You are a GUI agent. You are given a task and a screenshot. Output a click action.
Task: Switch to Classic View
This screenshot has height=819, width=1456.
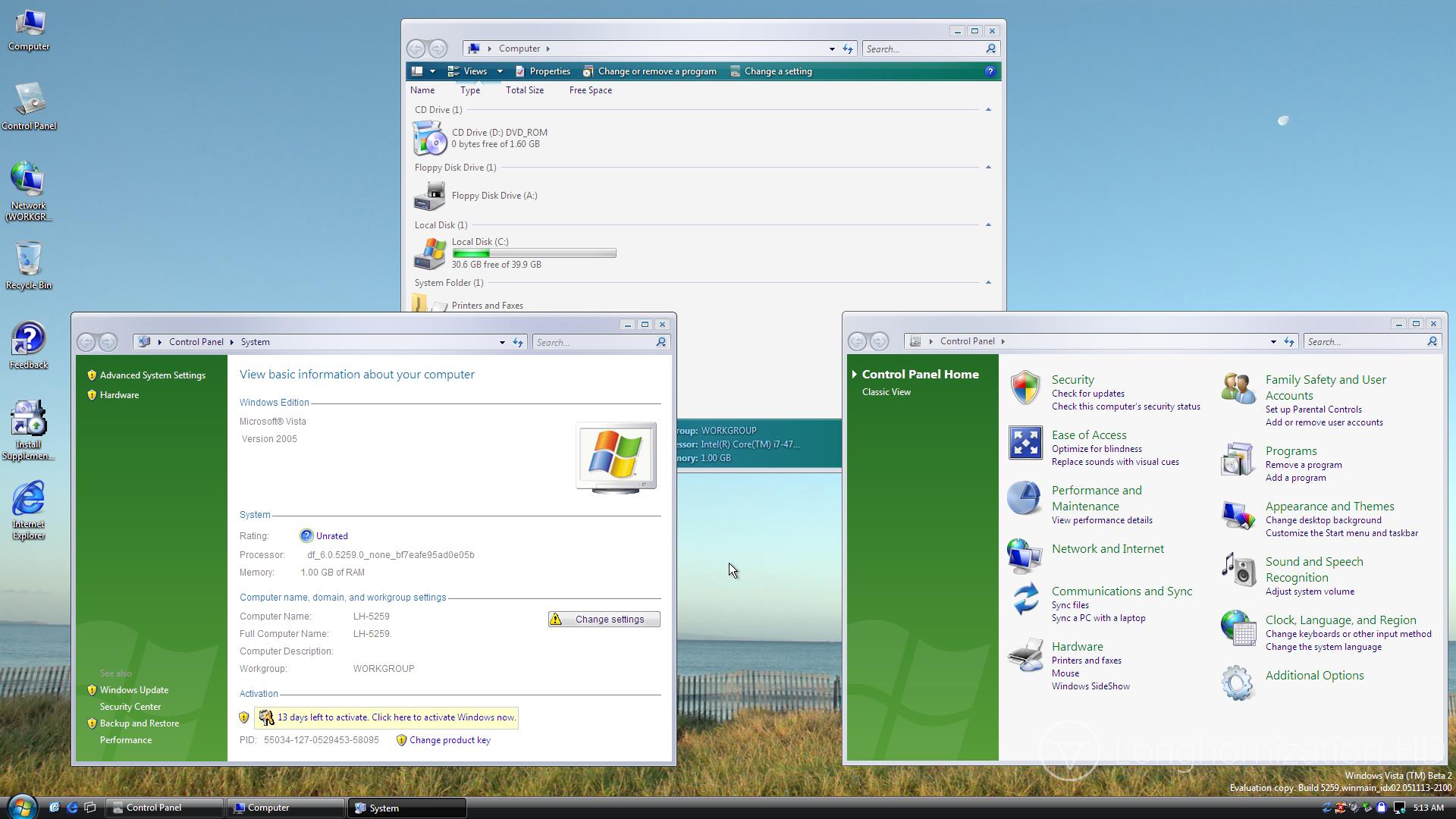coord(886,392)
